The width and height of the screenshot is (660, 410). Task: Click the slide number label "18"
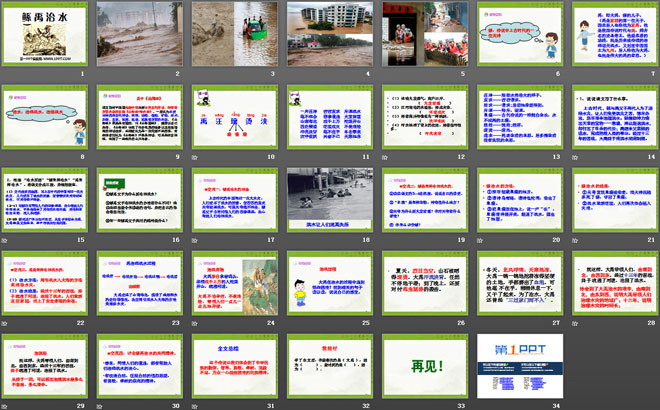(x=366, y=240)
